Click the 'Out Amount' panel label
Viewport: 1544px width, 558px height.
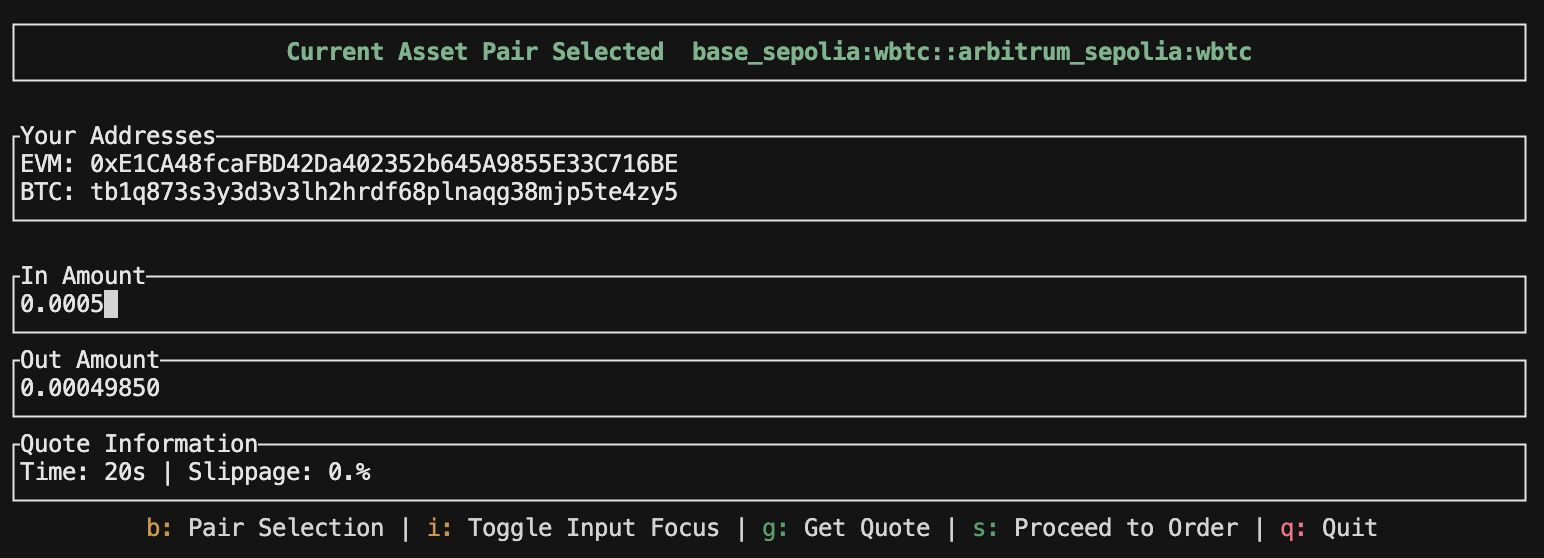[90, 360]
